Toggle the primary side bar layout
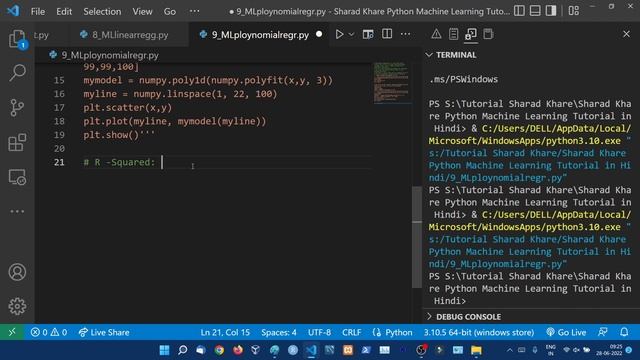The width and height of the screenshot is (640, 360). tap(519, 11)
